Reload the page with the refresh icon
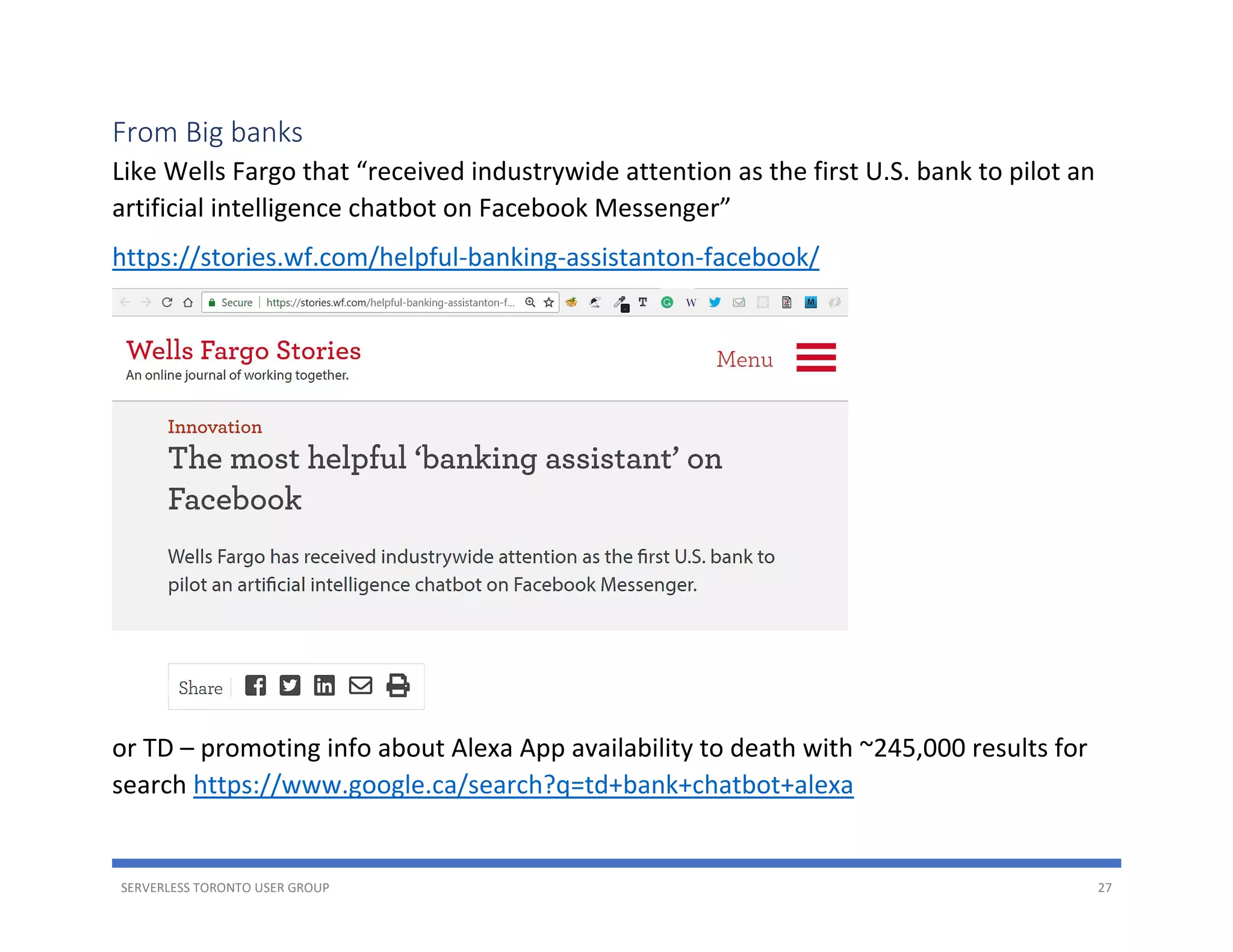Viewport: 1233px width, 952px height. click(167, 302)
